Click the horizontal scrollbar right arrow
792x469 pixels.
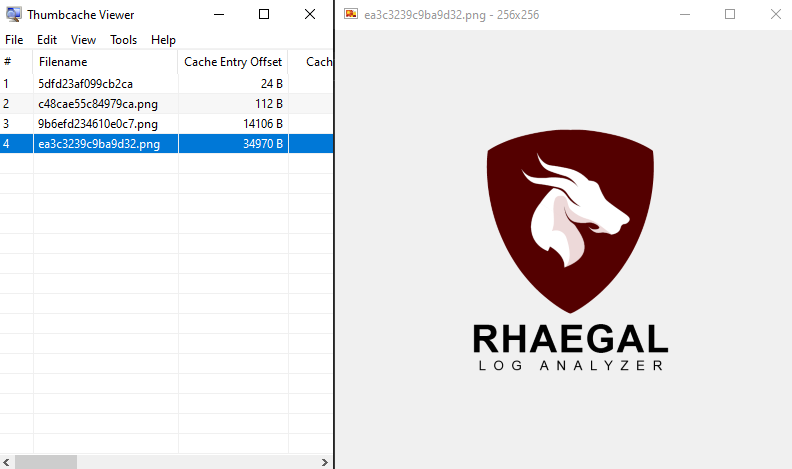tap(325, 462)
